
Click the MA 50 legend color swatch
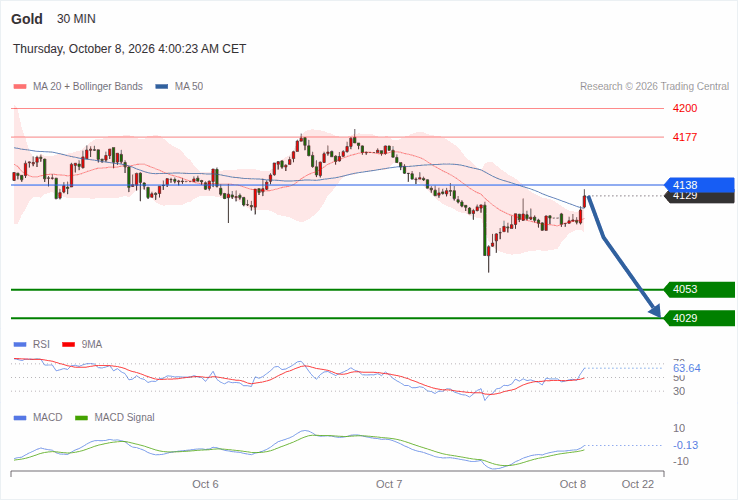click(x=162, y=87)
